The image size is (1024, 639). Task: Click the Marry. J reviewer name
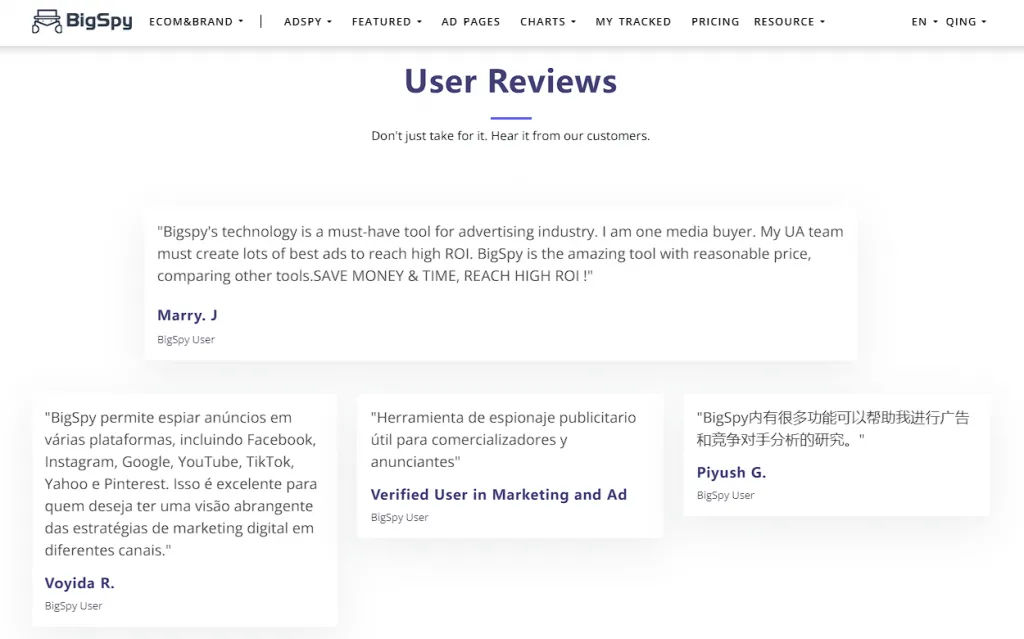187,315
